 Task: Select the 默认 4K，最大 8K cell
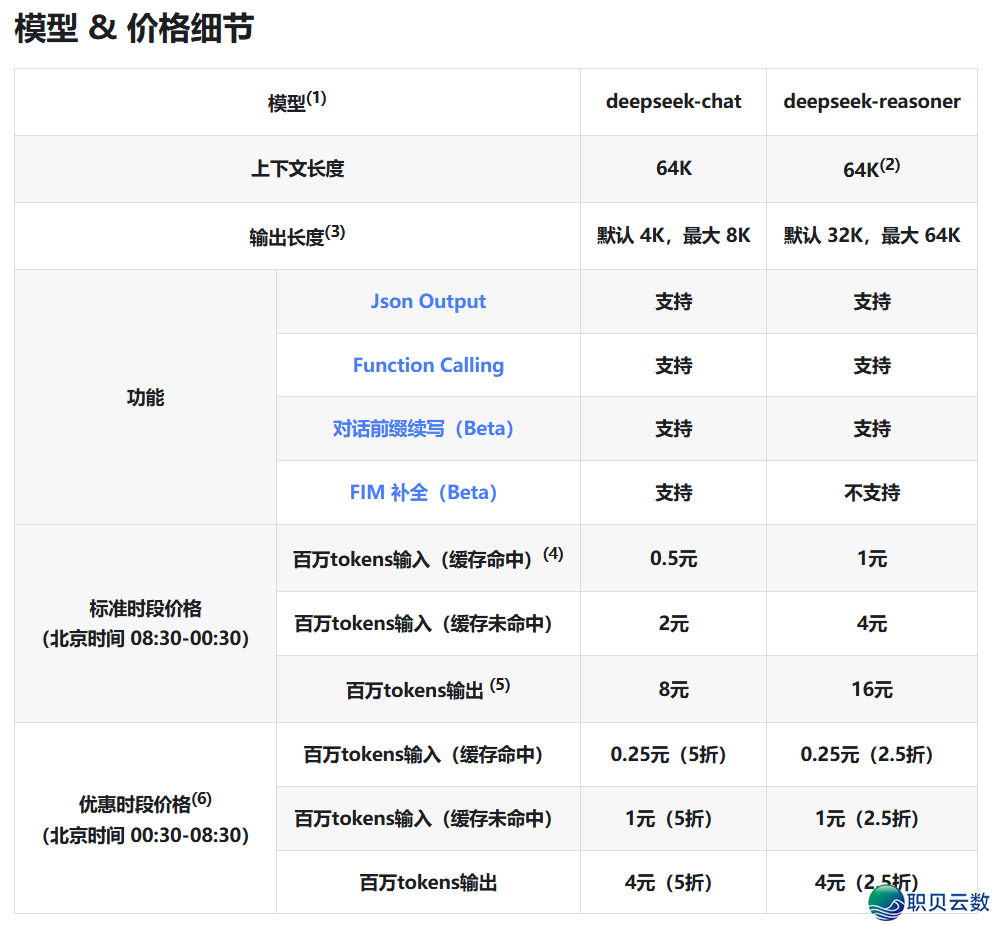pyautogui.click(x=673, y=236)
